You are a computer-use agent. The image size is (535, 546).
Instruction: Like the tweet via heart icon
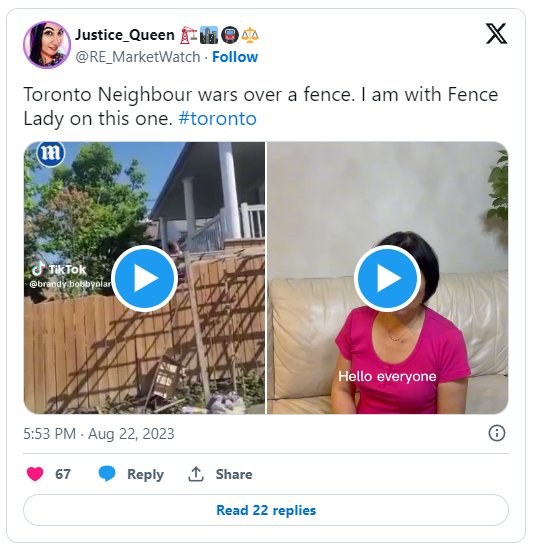pyautogui.click(x=35, y=474)
